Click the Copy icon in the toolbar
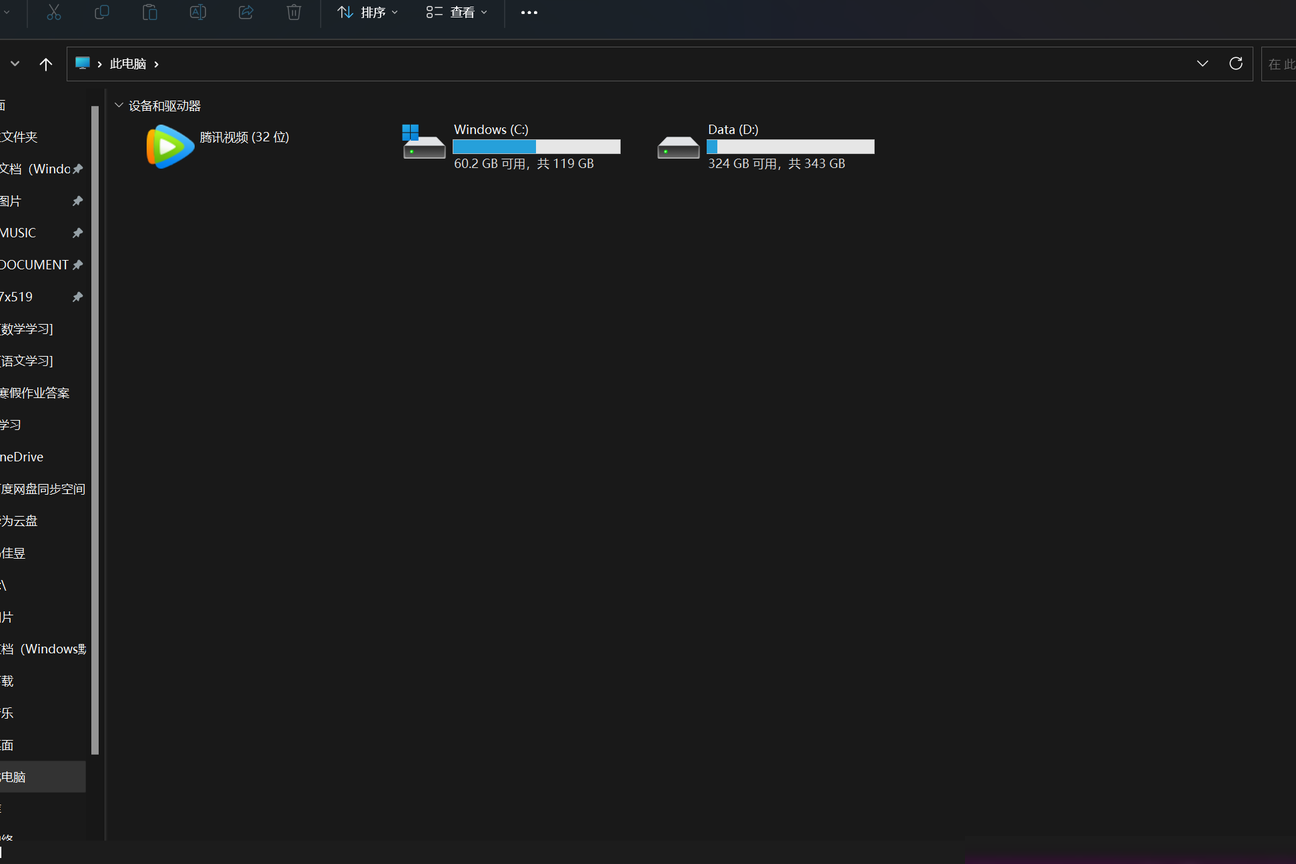 102,12
